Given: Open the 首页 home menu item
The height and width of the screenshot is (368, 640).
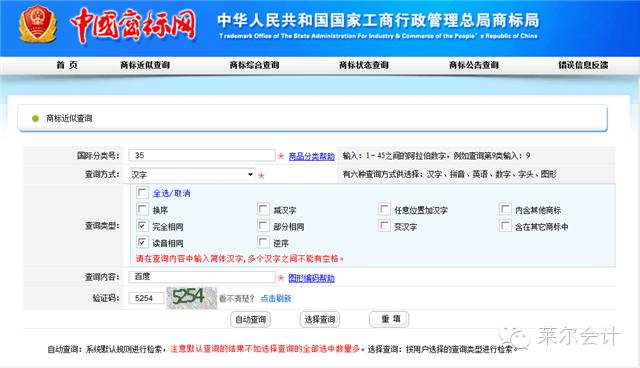Looking at the screenshot, I should pos(67,65).
